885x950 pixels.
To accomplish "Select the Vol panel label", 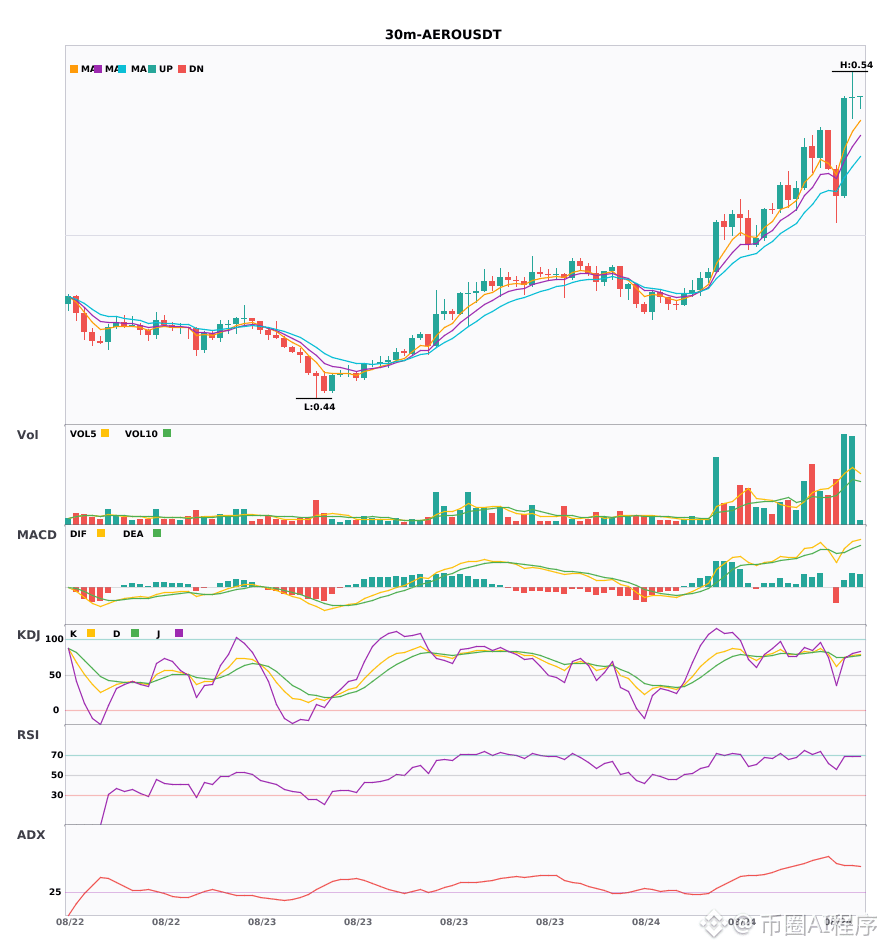I will 27,435.
